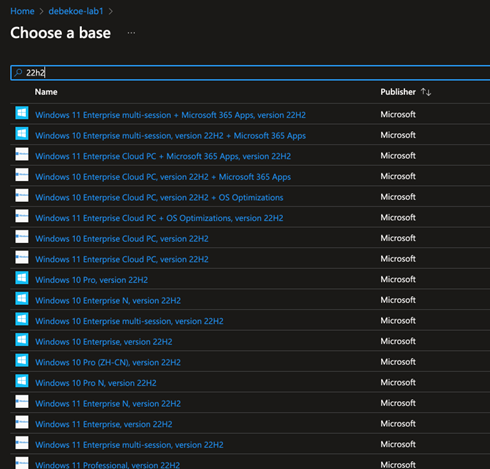Click image icon for Windows 11 Enterprise multi-session row
Screen dimensions: 490x469
(22, 443)
